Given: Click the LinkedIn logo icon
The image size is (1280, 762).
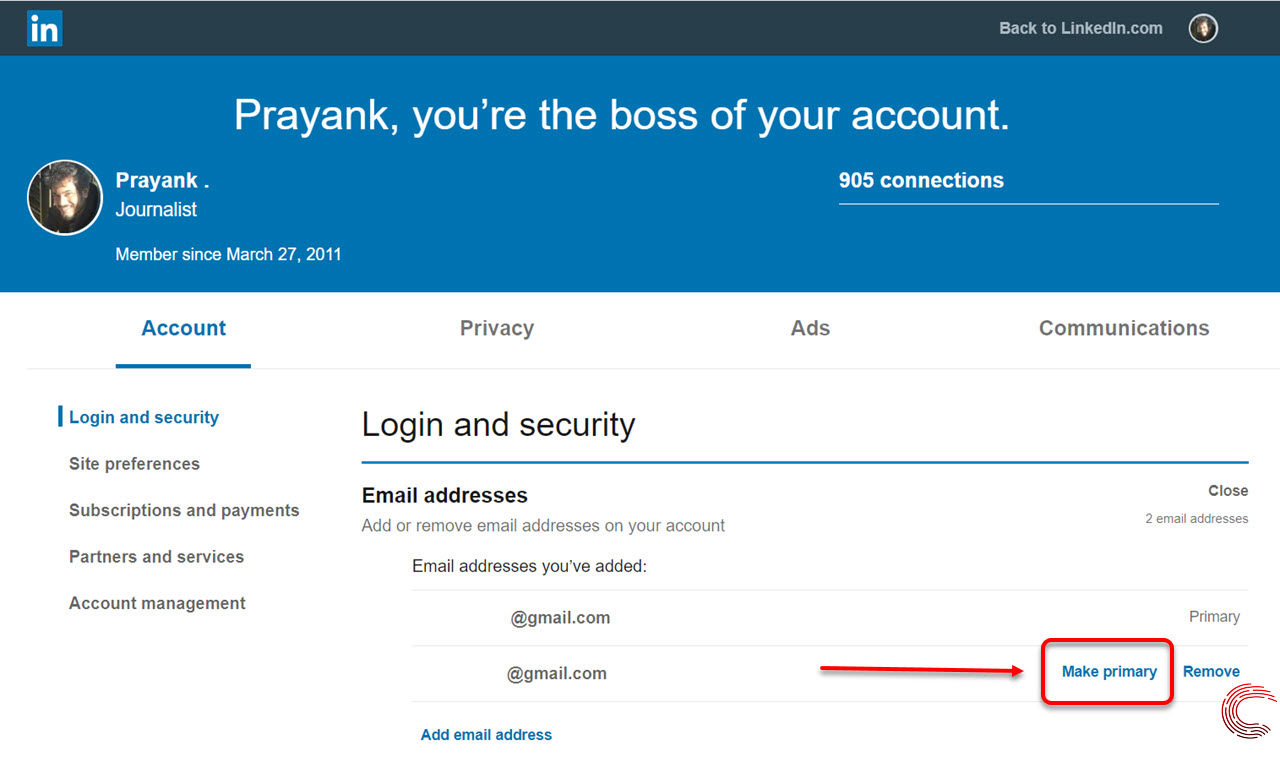Looking at the screenshot, I should click(45, 28).
